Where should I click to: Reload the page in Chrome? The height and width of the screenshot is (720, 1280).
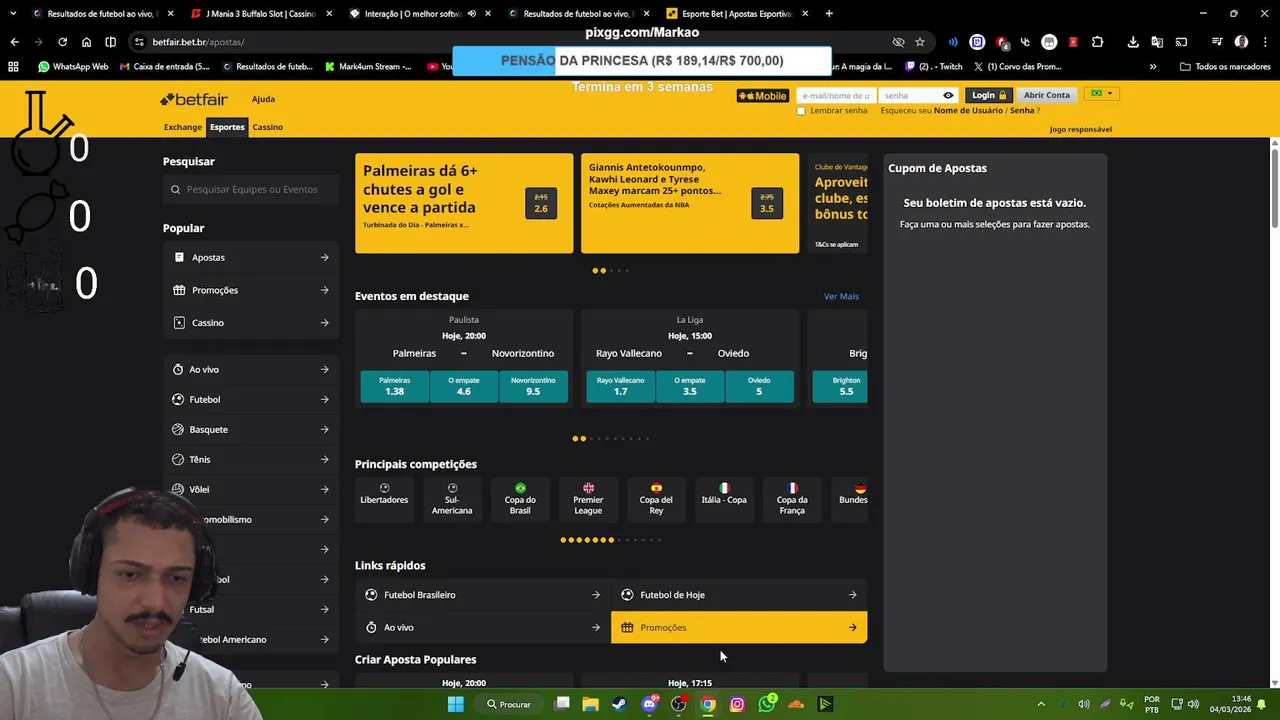point(62,42)
